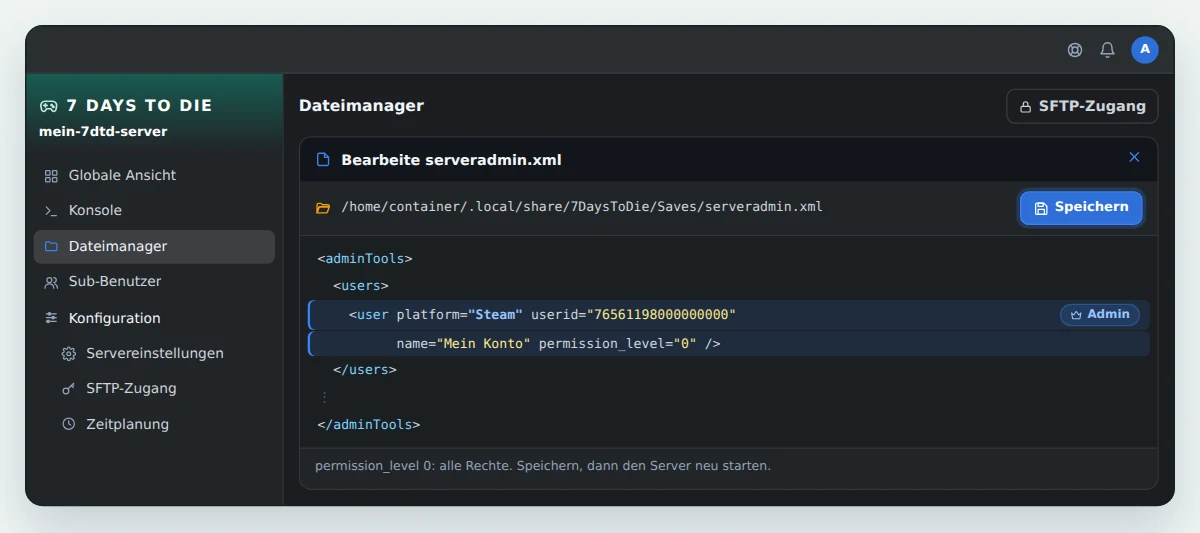
Task: Select Dateimanager menu entry
Action: point(154,247)
